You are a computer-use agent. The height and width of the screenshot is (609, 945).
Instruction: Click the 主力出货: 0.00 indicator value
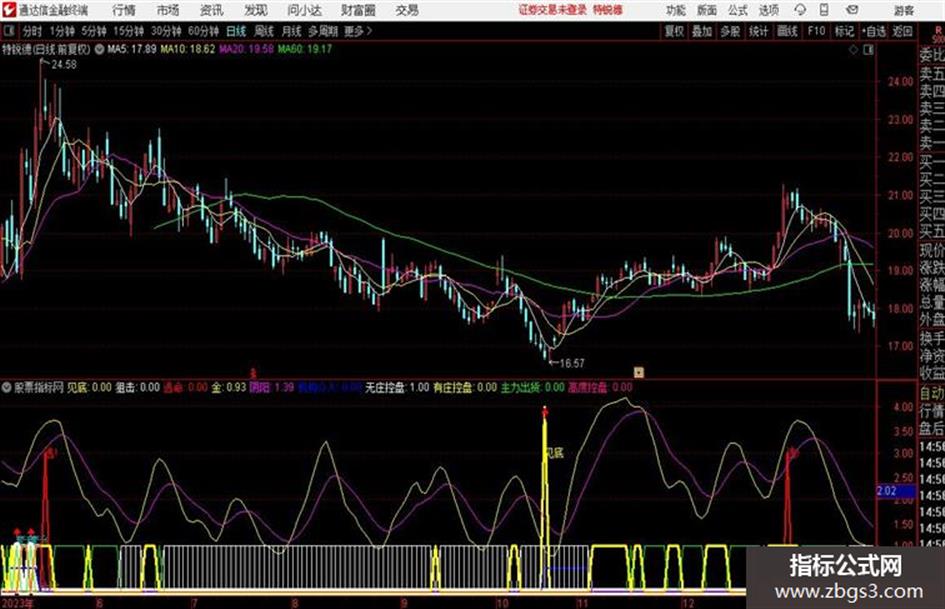coord(533,387)
